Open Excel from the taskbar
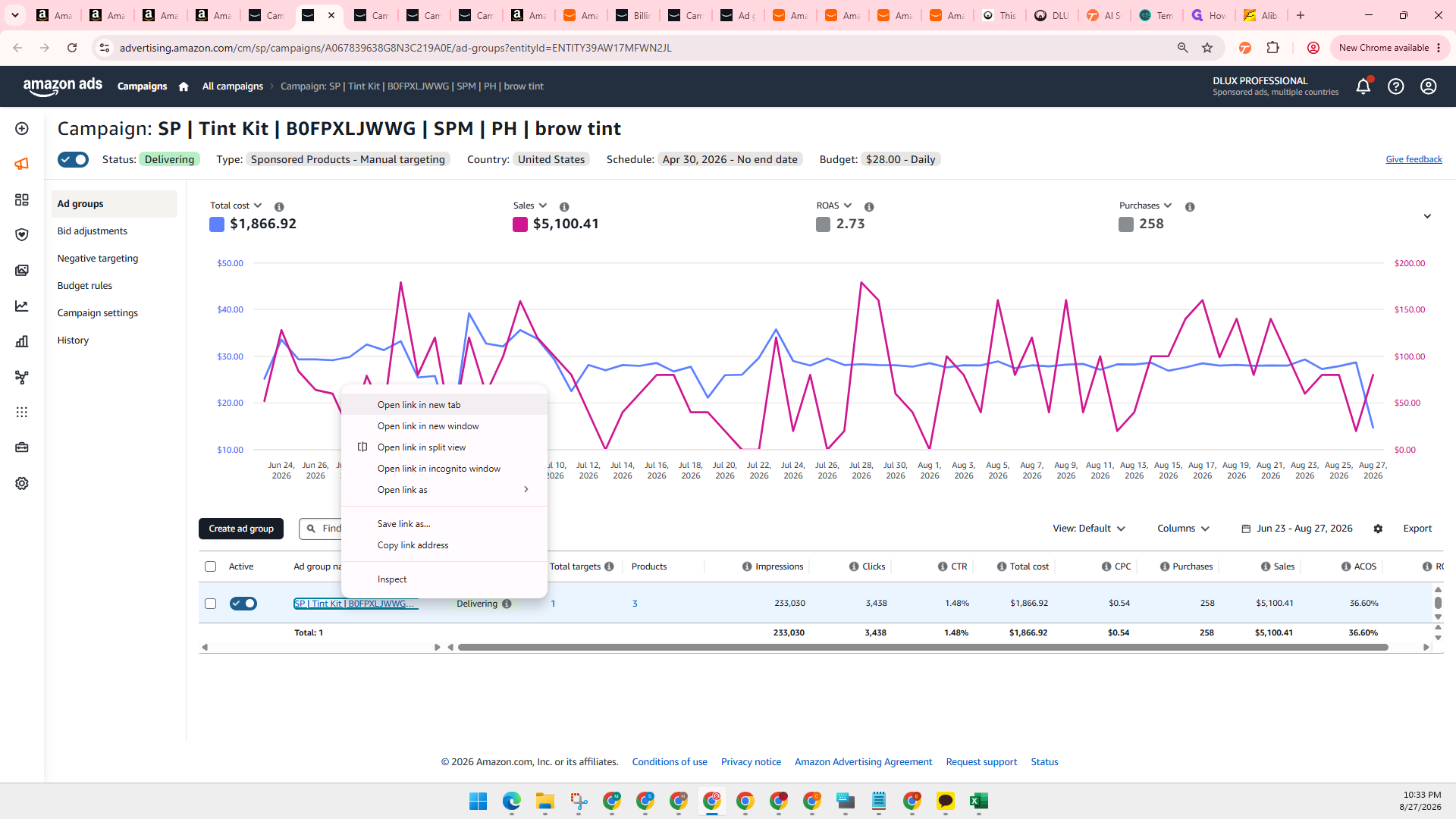This screenshot has width=1456, height=819. pos(978,802)
